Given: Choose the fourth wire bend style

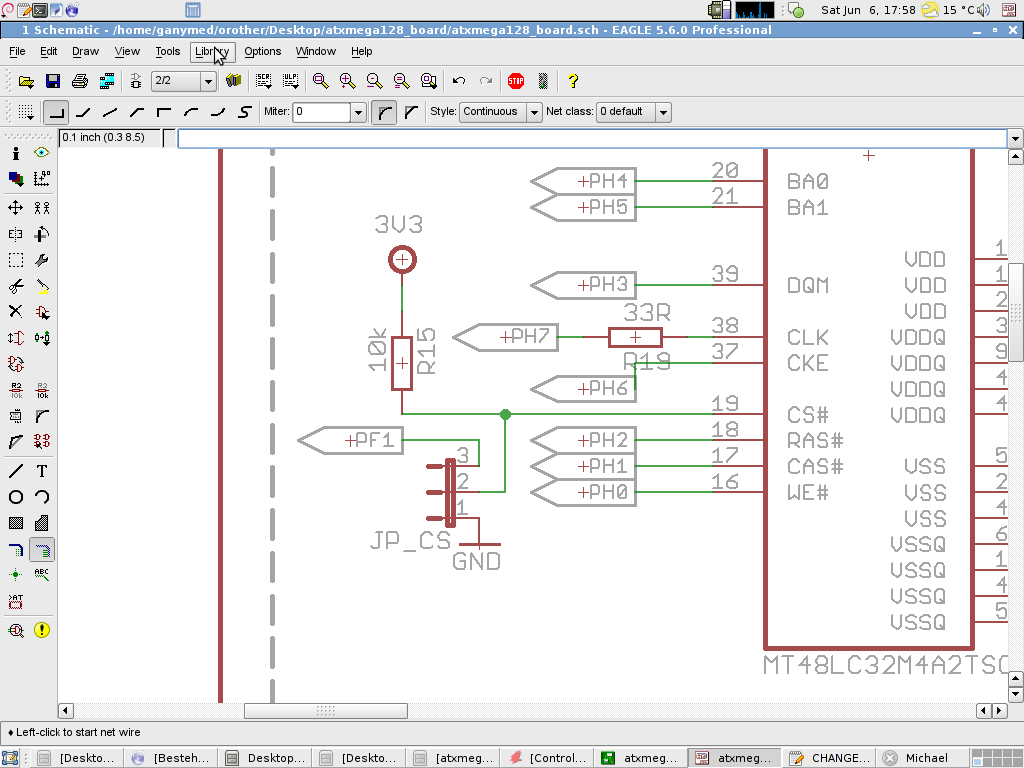Looking at the screenshot, I should click(136, 112).
